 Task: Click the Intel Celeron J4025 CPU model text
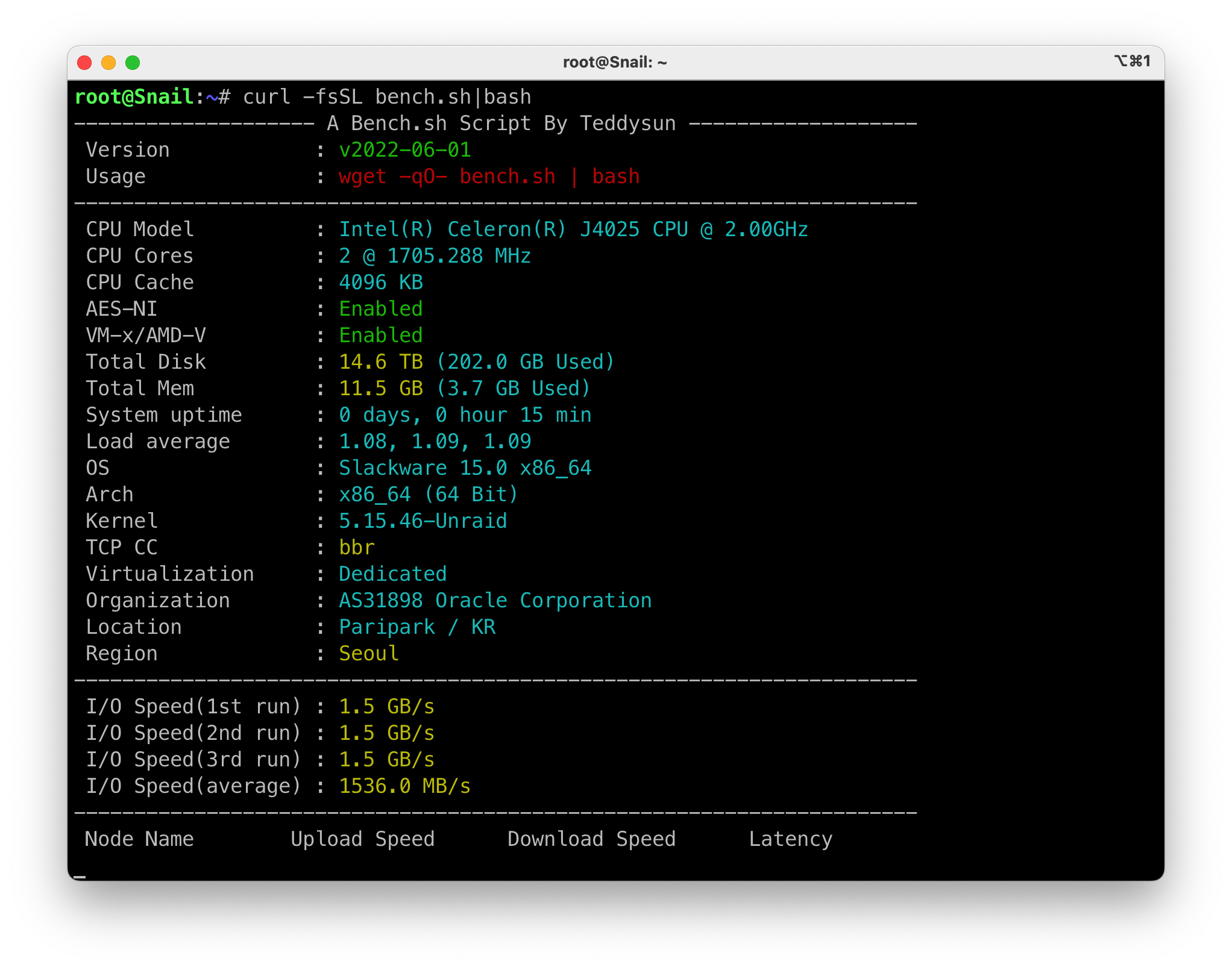[x=573, y=230]
